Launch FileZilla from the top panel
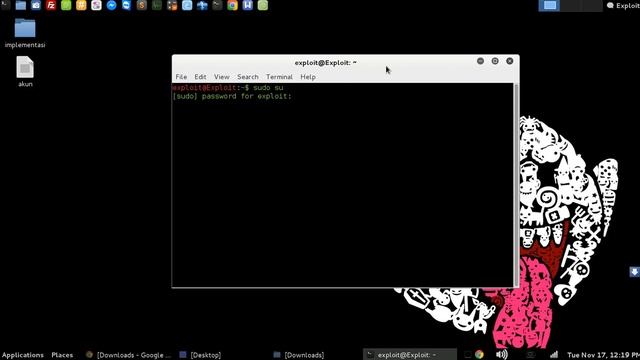 pyautogui.click(x=51, y=5)
